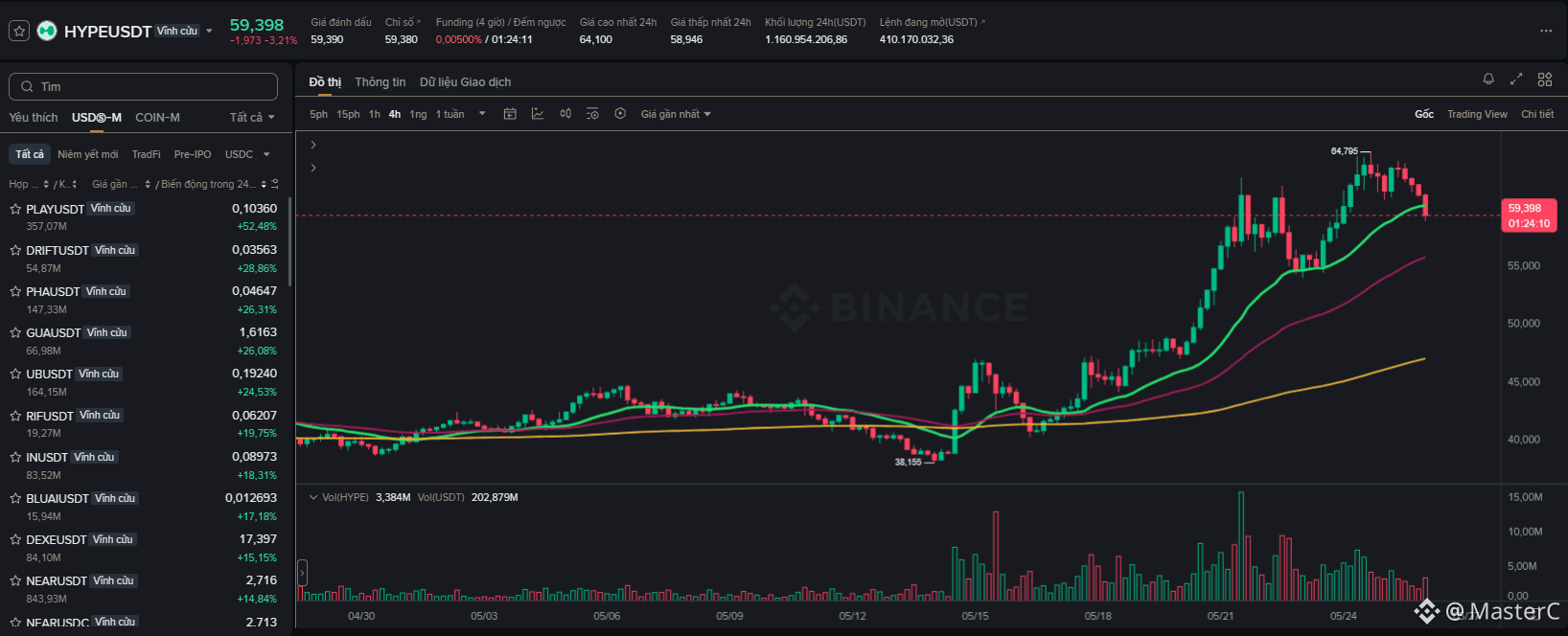Switch to Trading View chart
The width and height of the screenshot is (1568, 636).
tap(1477, 114)
